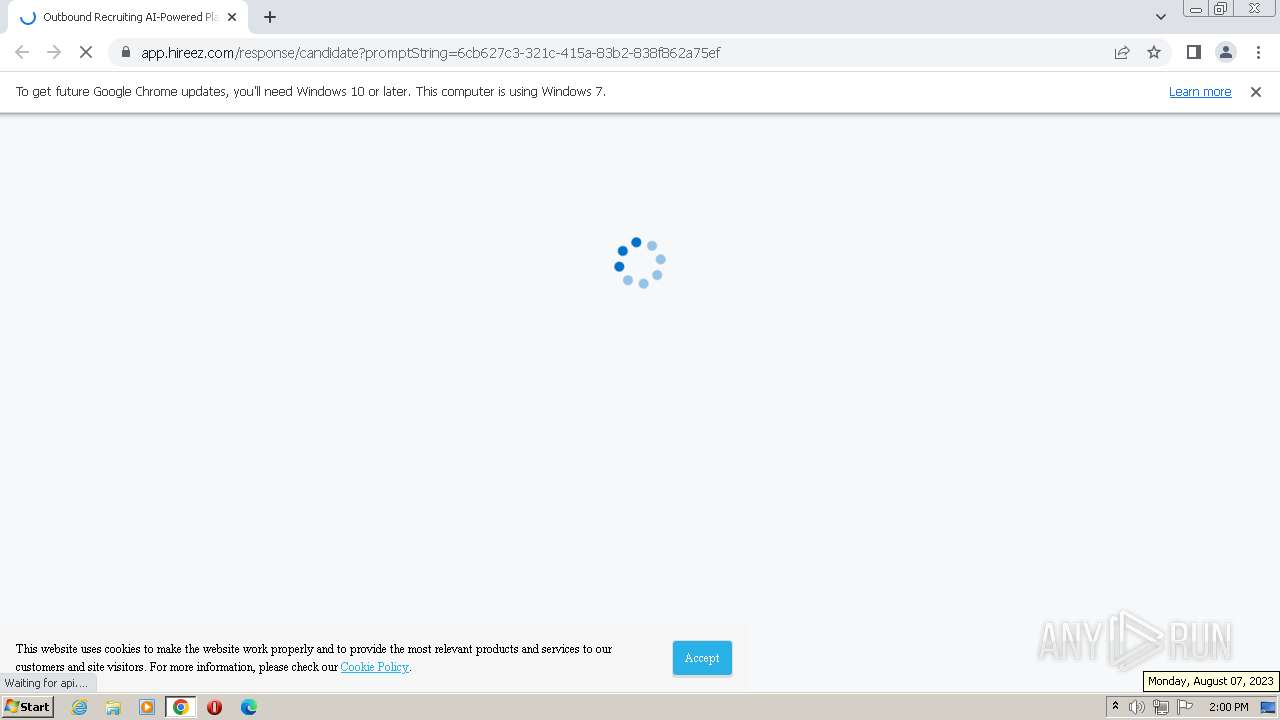Show hidden system tray icons arrow
The height and width of the screenshot is (720, 1280).
[x=1115, y=707]
